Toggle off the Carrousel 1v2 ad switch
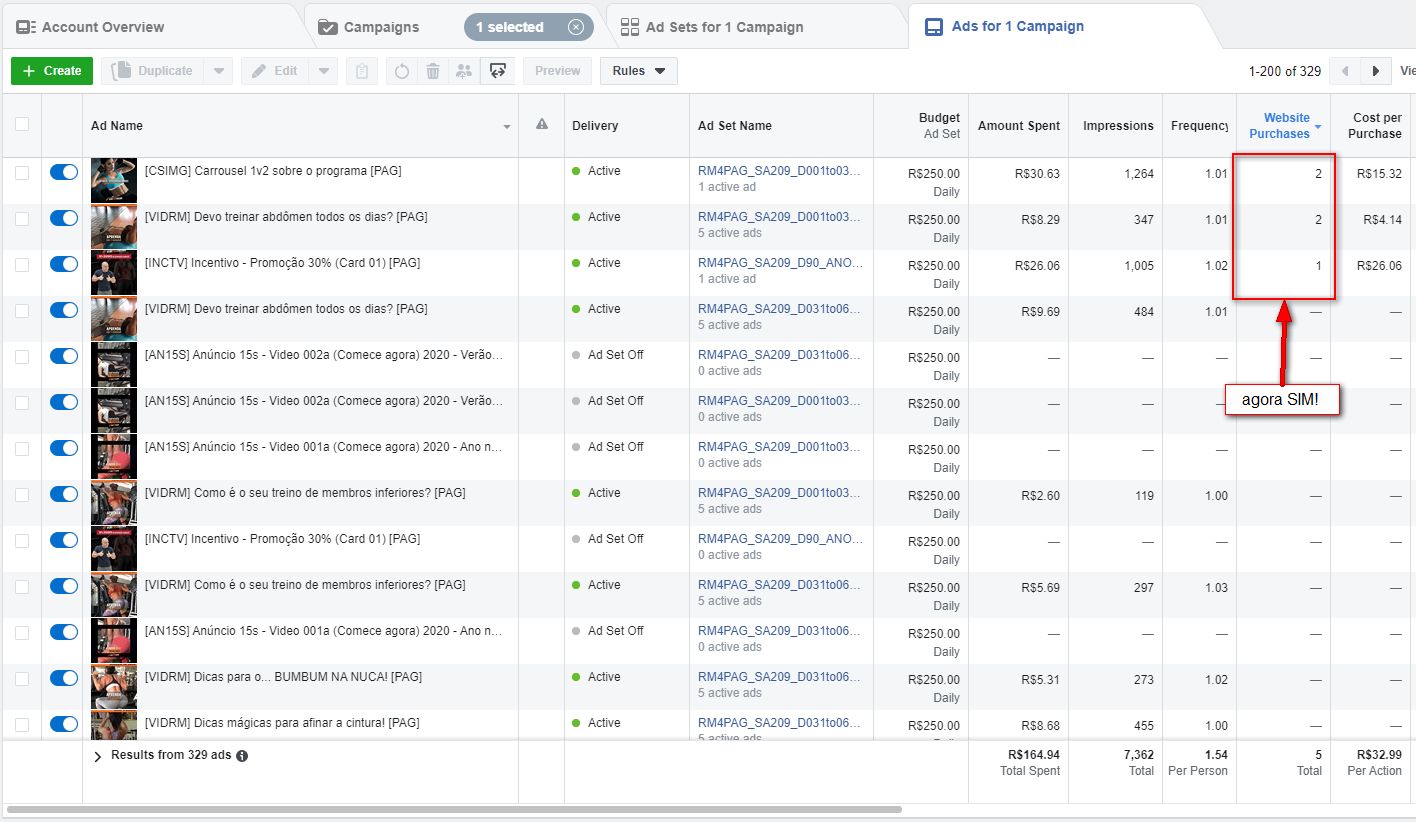This screenshot has height=822, width=1416. tap(63, 172)
